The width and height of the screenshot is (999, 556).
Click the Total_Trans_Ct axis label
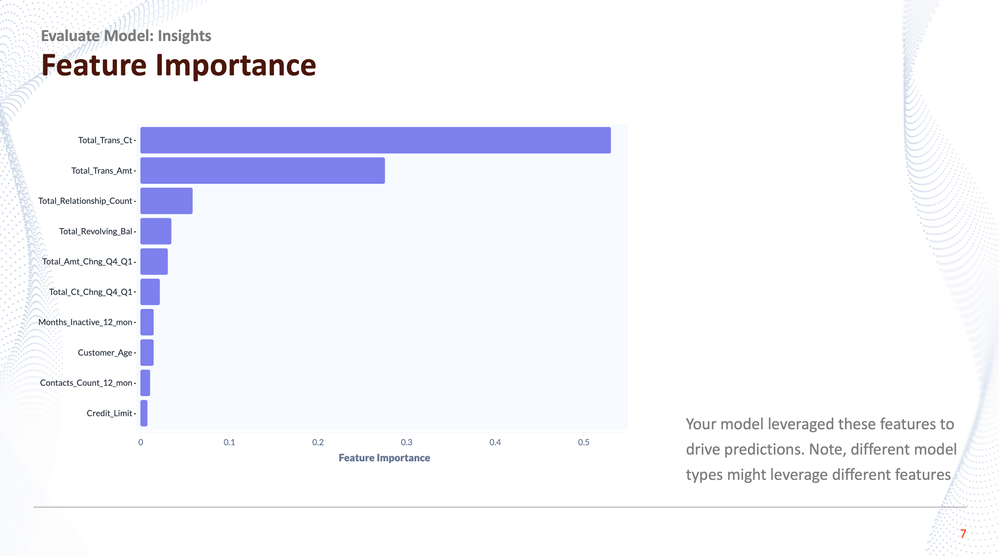coord(105,140)
